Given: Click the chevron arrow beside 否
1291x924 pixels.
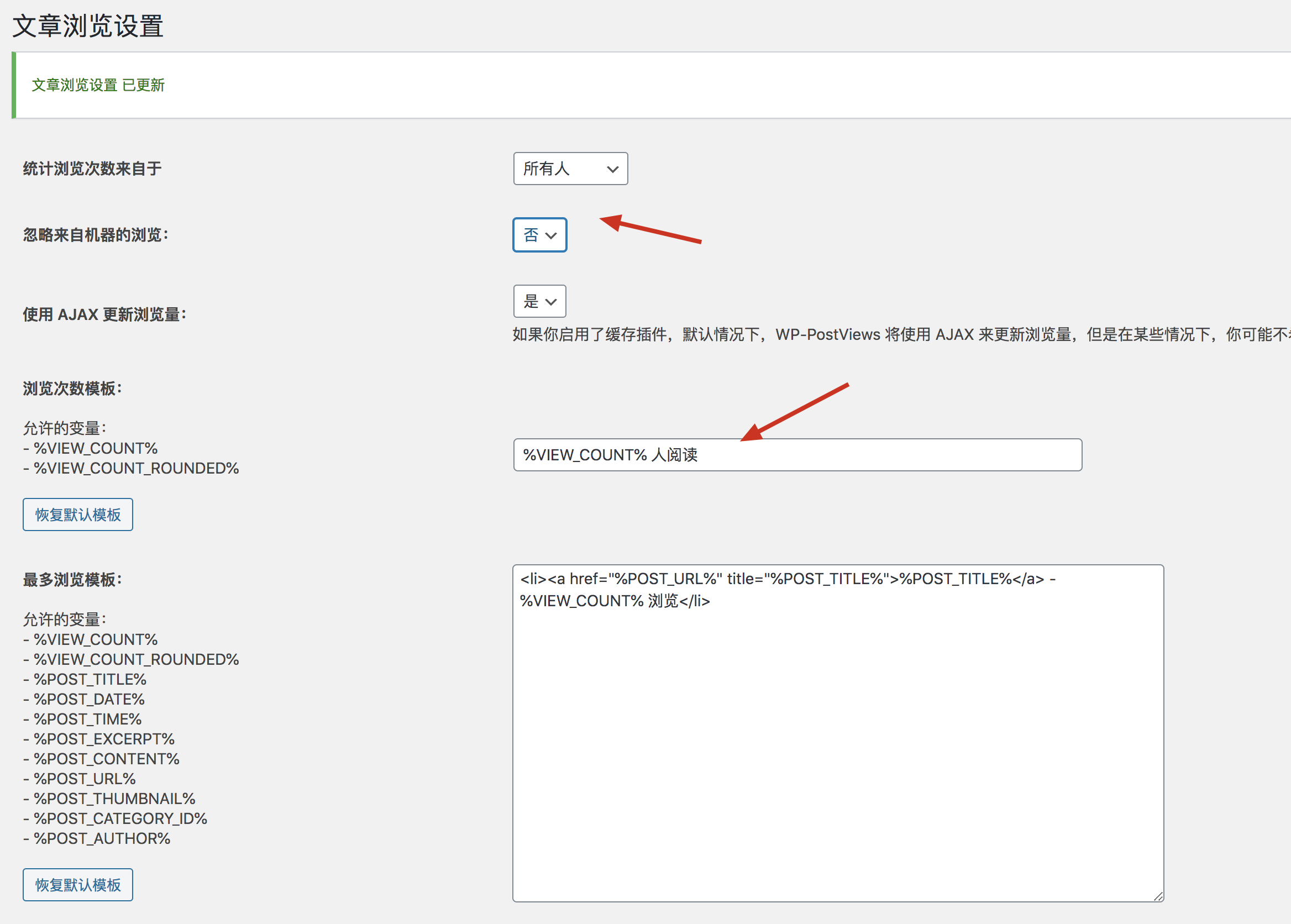Looking at the screenshot, I should (551, 235).
